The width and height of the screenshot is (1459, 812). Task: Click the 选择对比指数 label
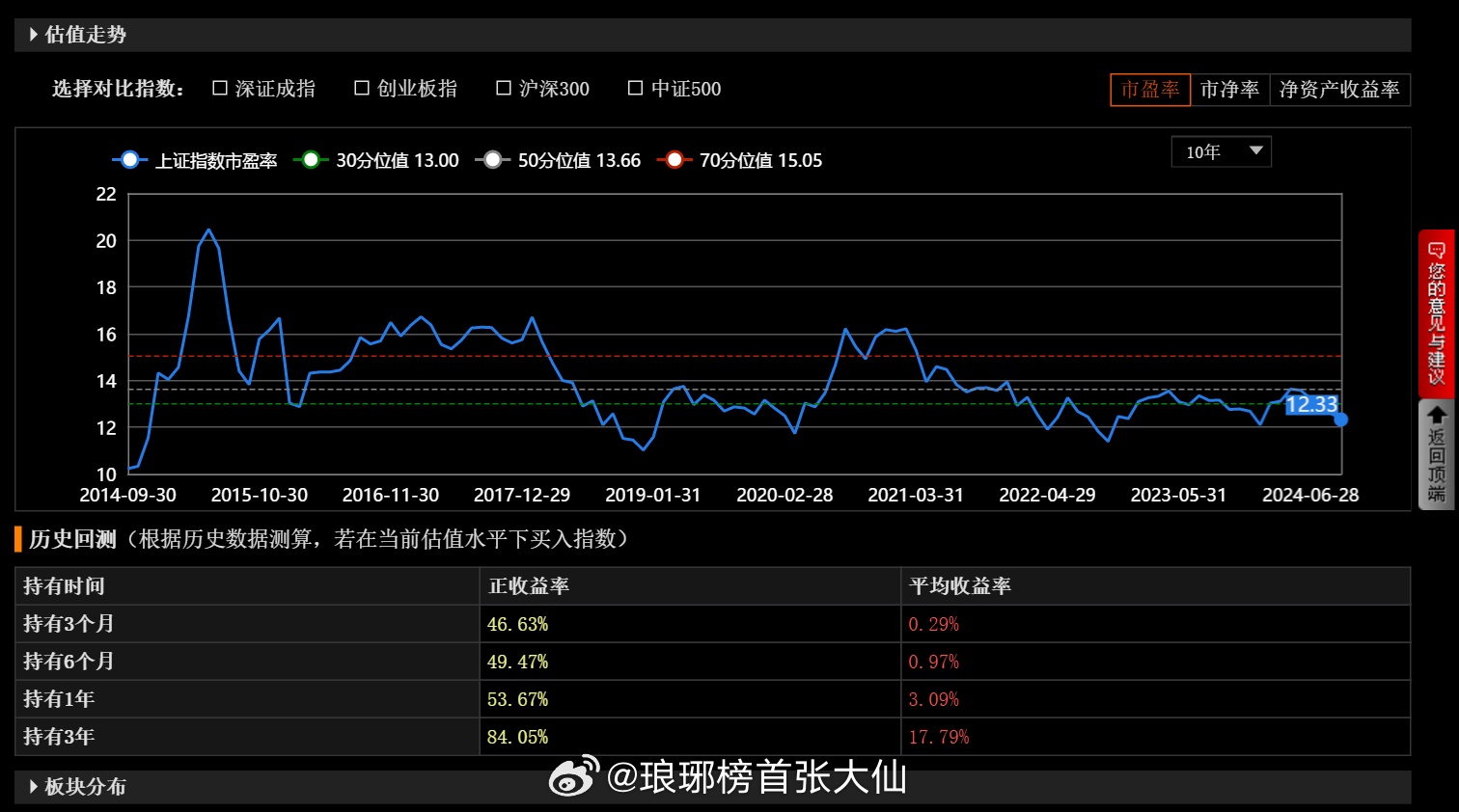pos(118,89)
